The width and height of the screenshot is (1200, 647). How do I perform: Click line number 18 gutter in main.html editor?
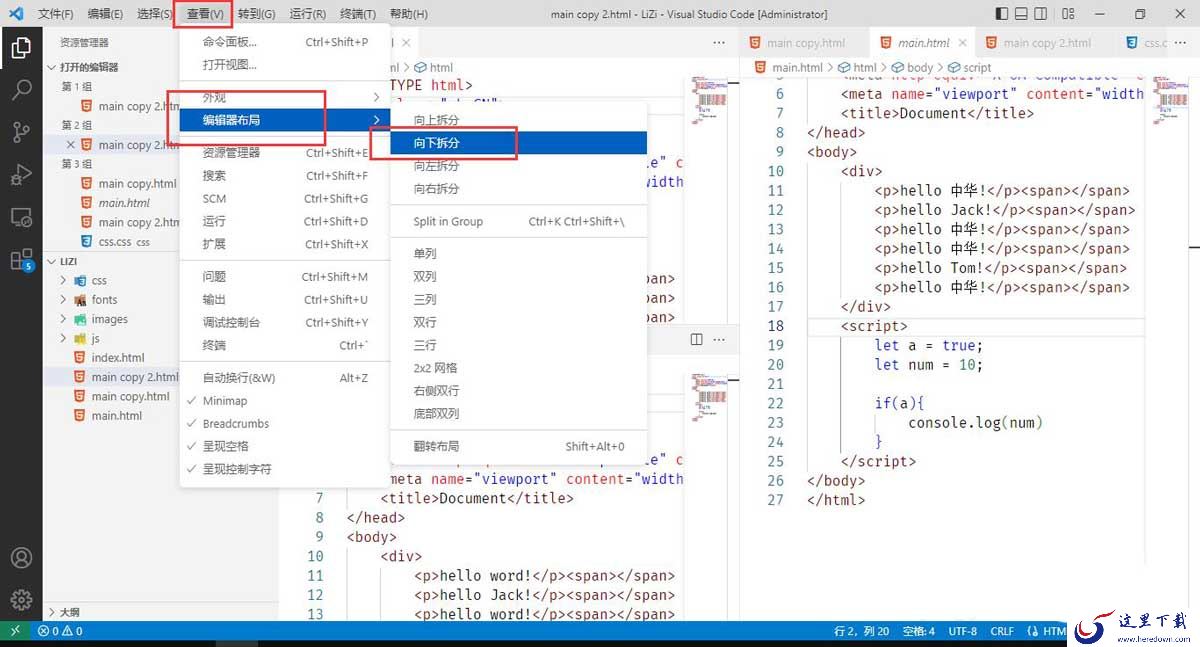pyautogui.click(x=776, y=326)
